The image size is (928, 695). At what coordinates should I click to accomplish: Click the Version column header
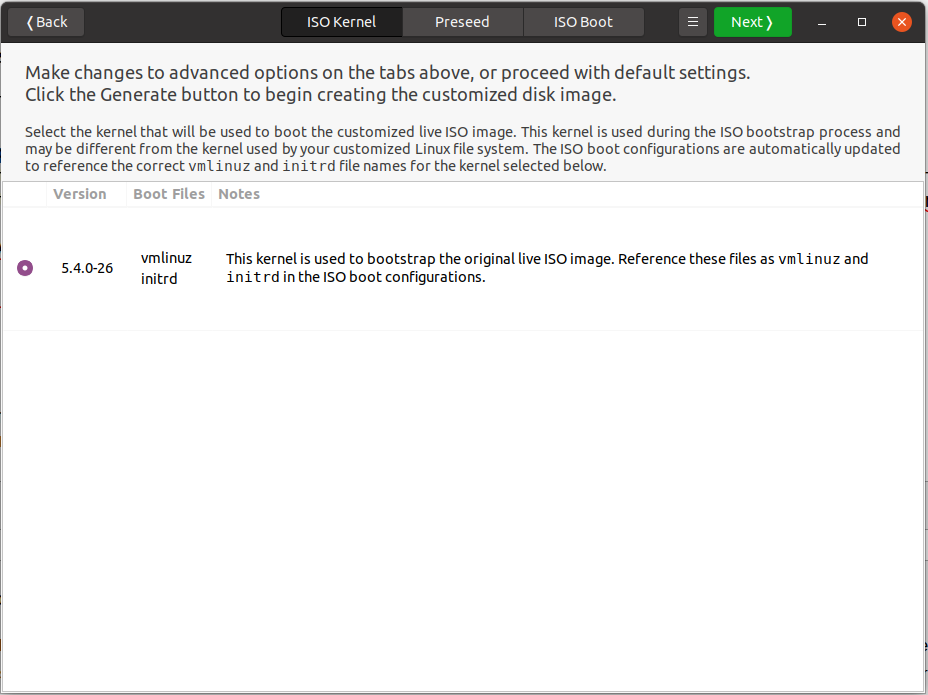(x=80, y=194)
